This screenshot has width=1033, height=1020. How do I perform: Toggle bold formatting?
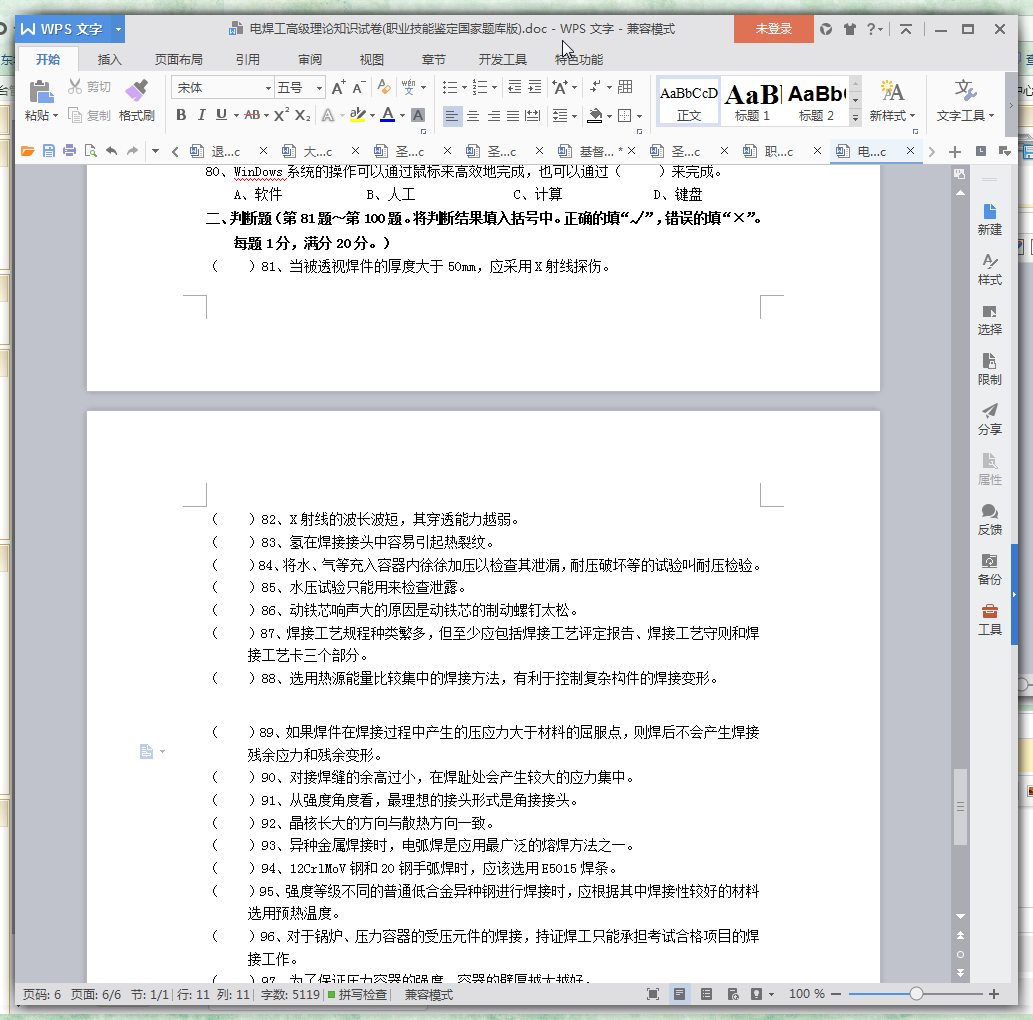(181, 115)
